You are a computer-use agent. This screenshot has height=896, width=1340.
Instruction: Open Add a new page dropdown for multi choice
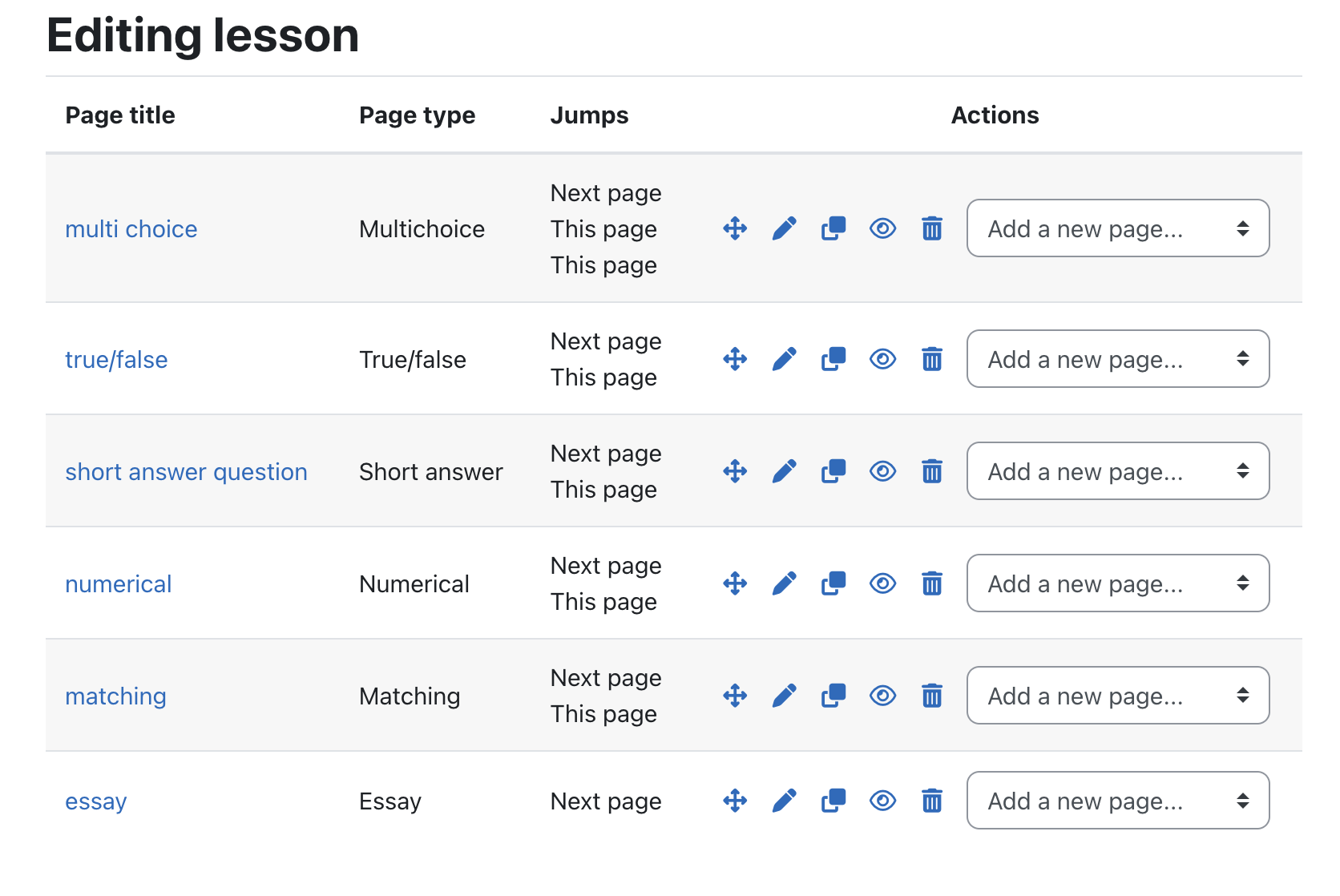click(1118, 228)
